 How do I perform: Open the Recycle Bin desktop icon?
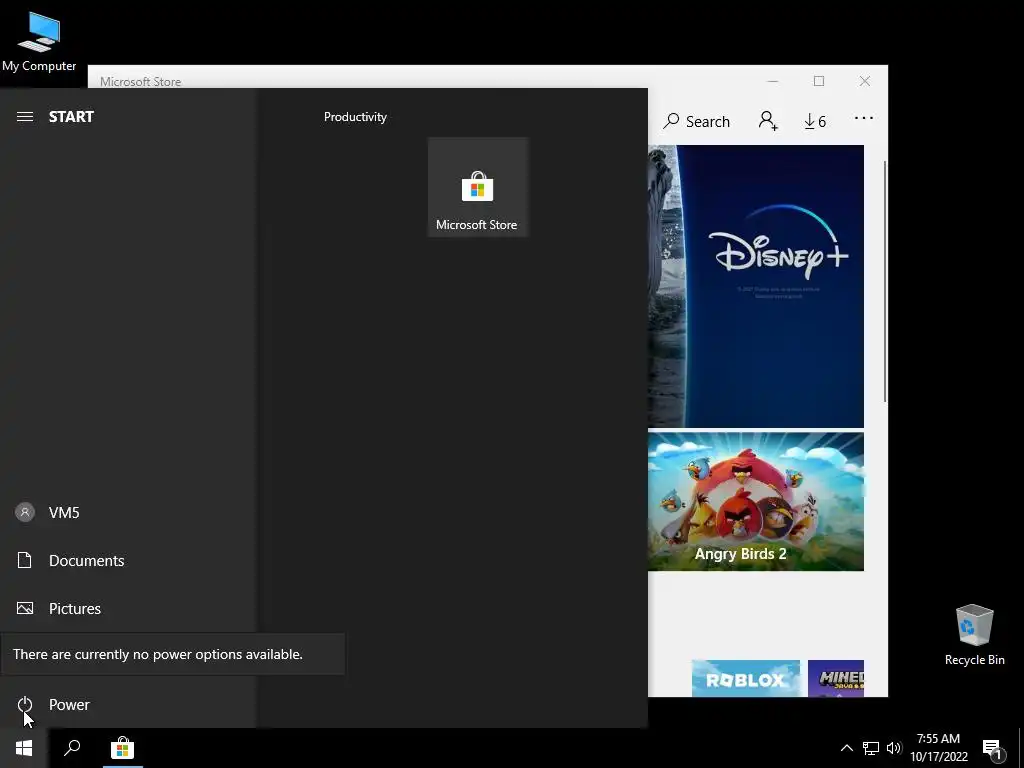click(x=974, y=635)
